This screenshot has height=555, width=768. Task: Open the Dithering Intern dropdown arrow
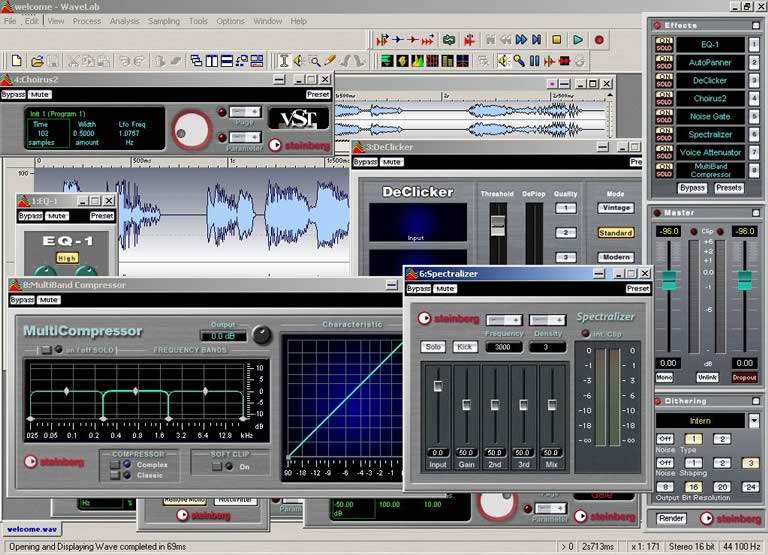[x=754, y=420]
